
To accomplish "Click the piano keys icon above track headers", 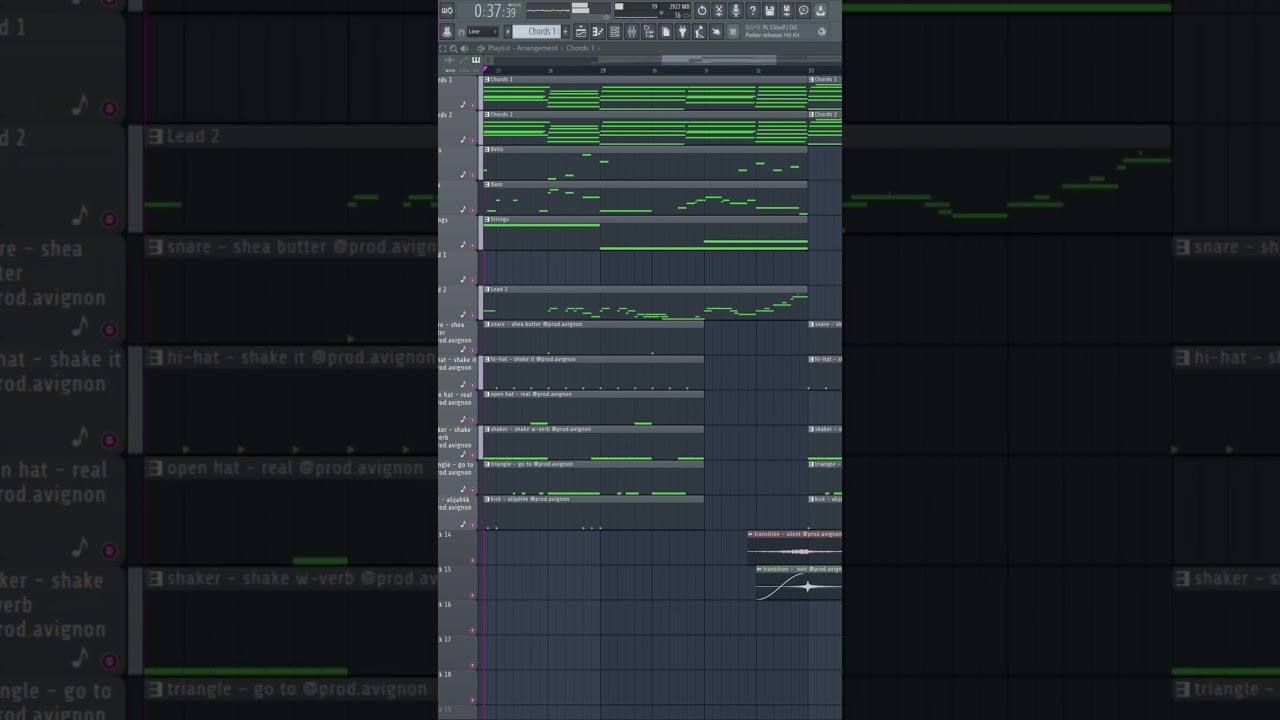I will pos(476,59).
